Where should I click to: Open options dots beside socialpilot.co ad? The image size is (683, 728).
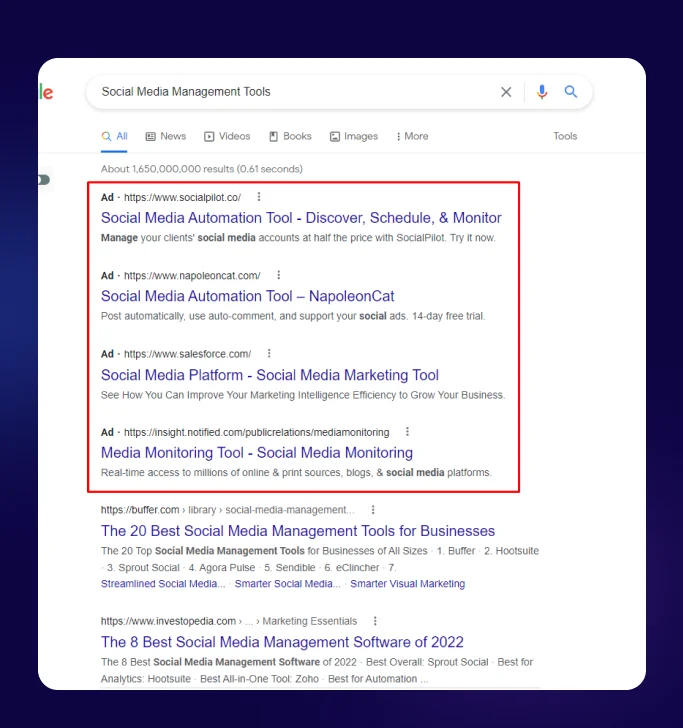(x=259, y=197)
